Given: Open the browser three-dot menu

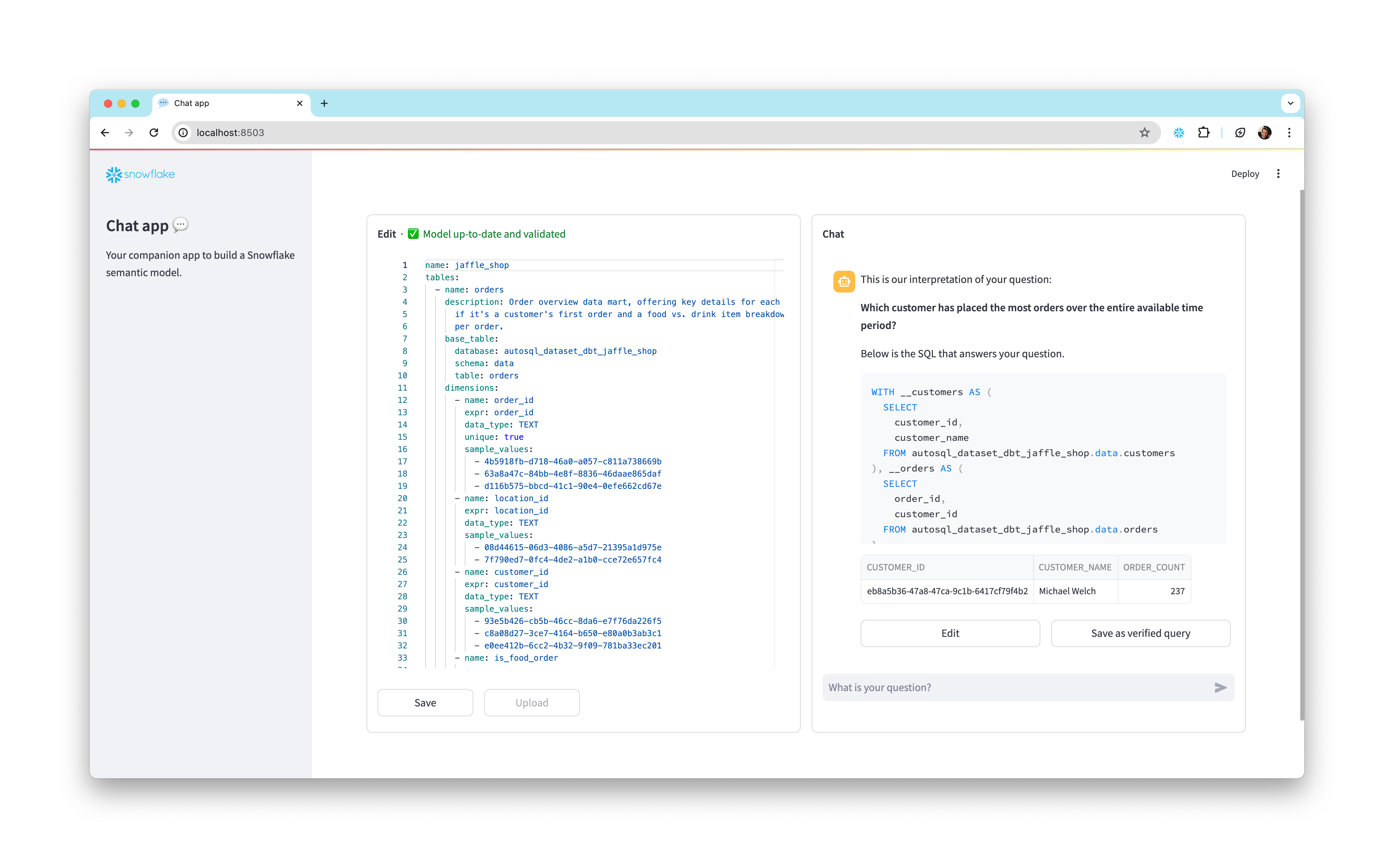Looking at the screenshot, I should point(1289,132).
